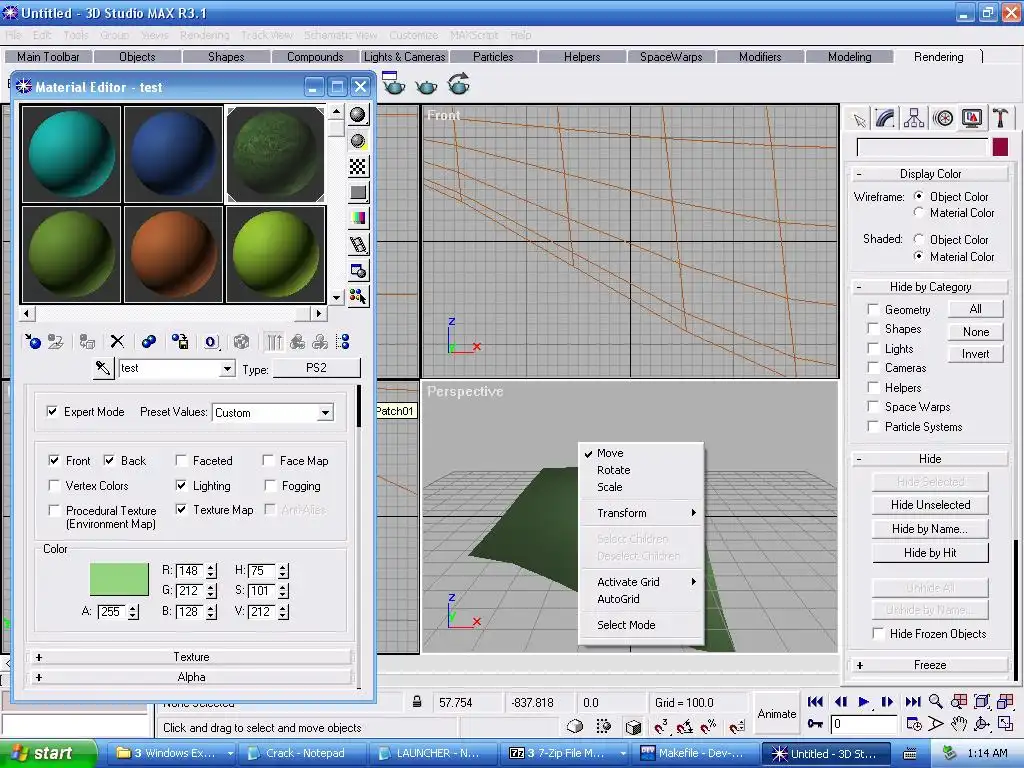Click Invert category button
The image size is (1024, 768).
(x=976, y=354)
